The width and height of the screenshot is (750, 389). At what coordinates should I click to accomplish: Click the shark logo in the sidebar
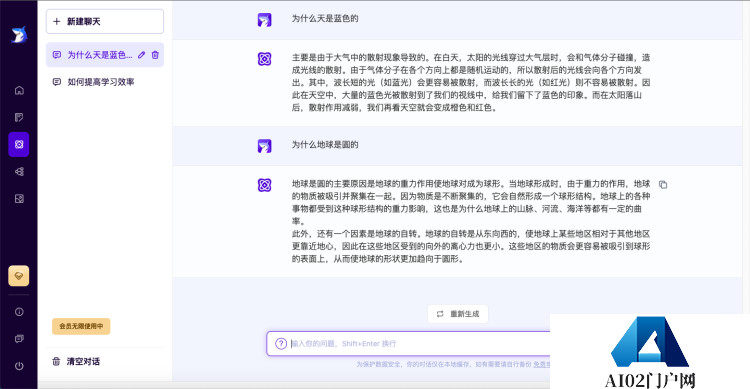pyautogui.click(x=19, y=34)
